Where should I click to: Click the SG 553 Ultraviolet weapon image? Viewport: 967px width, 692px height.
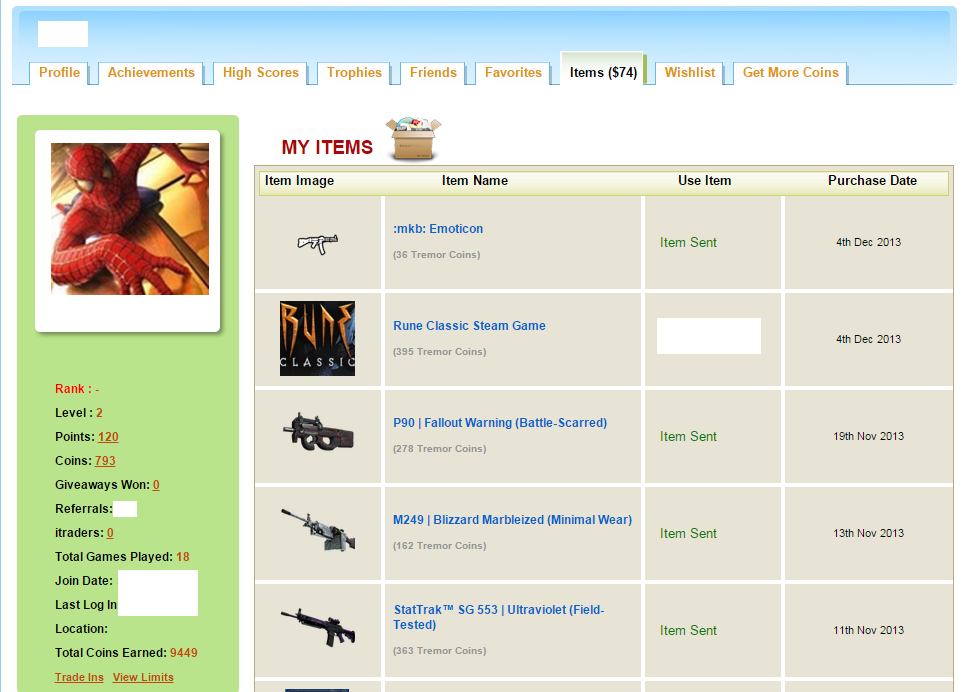pos(317,627)
